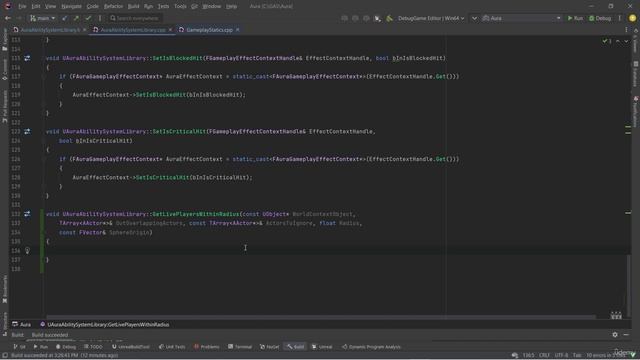Screen dimensions: 640x360
Task: Open the TODO tool window
Action: pyautogui.click(x=93, y=347)
